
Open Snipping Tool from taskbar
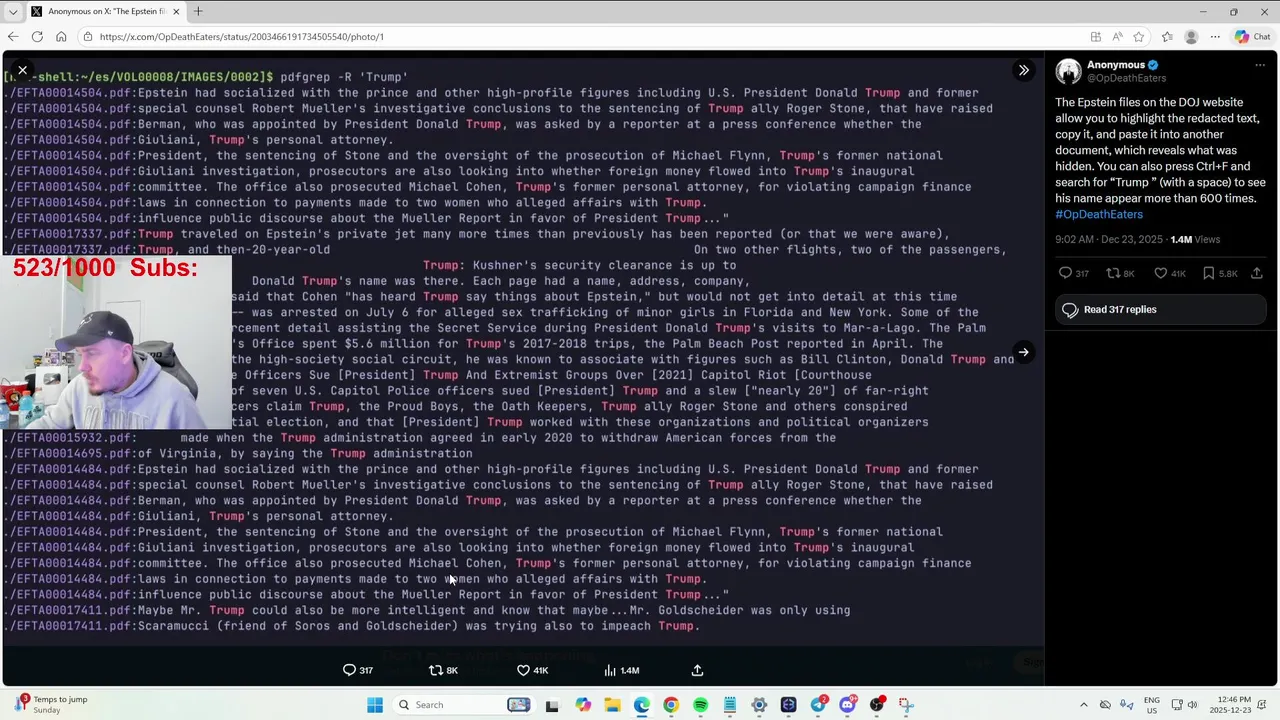coord(906,705)
